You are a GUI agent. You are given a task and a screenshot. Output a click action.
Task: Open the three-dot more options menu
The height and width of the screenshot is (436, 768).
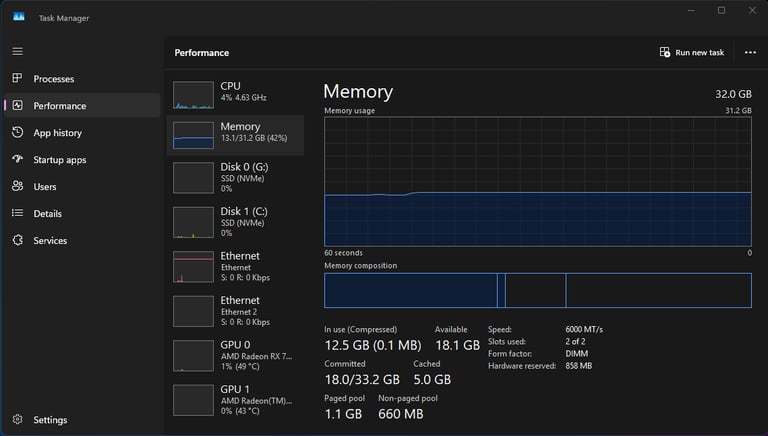pos(750,52)
